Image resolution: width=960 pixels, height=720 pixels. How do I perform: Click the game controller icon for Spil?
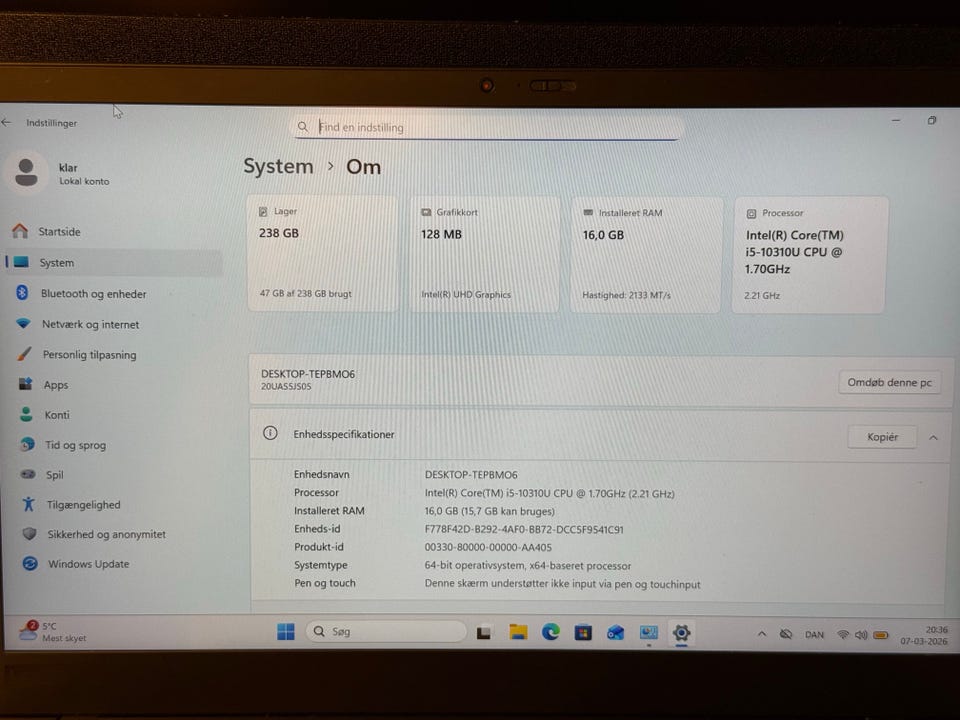pyautogui.click(x=28, y=474)
